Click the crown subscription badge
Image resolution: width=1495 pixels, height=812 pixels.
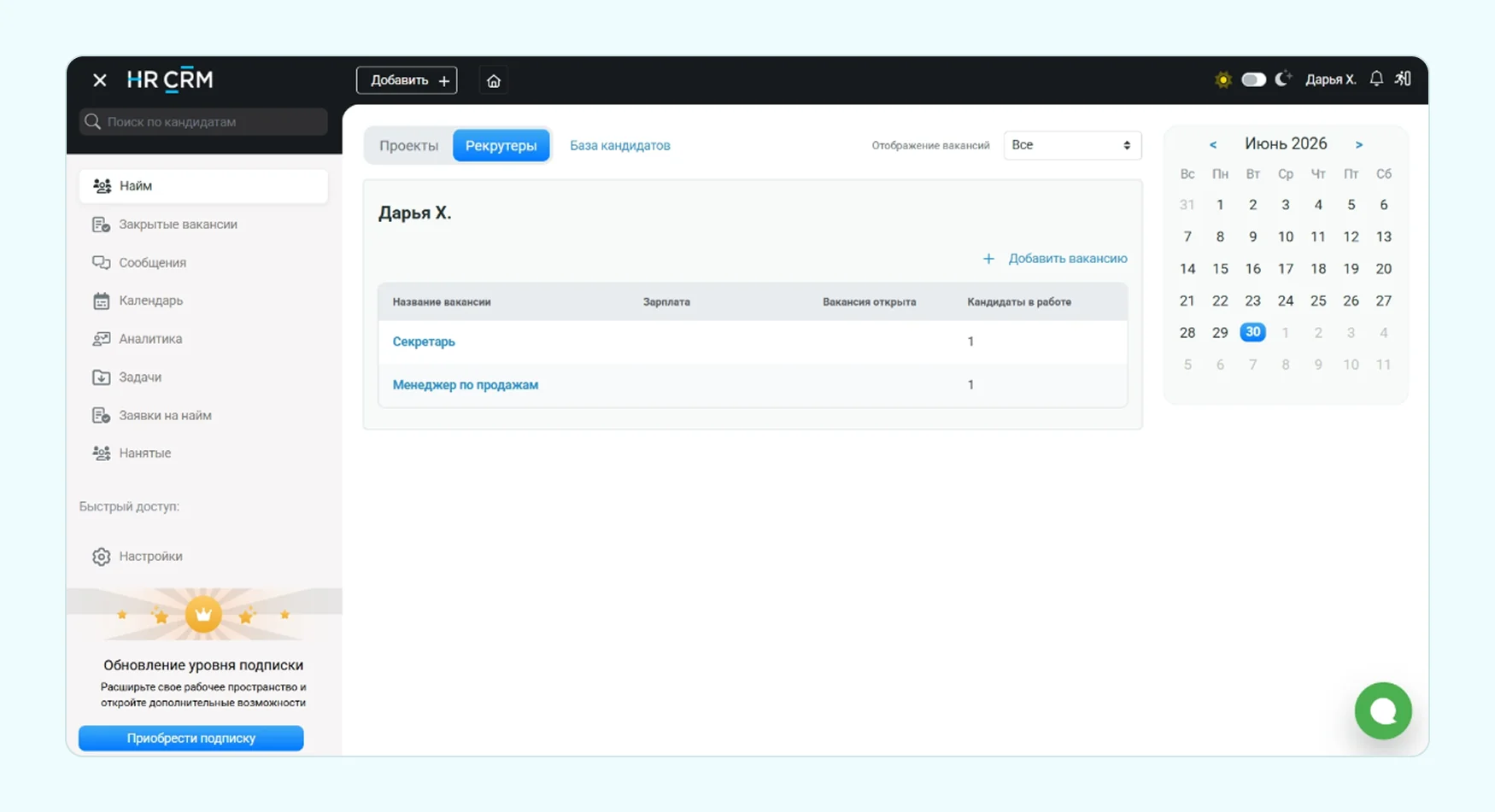coord(203,615)
